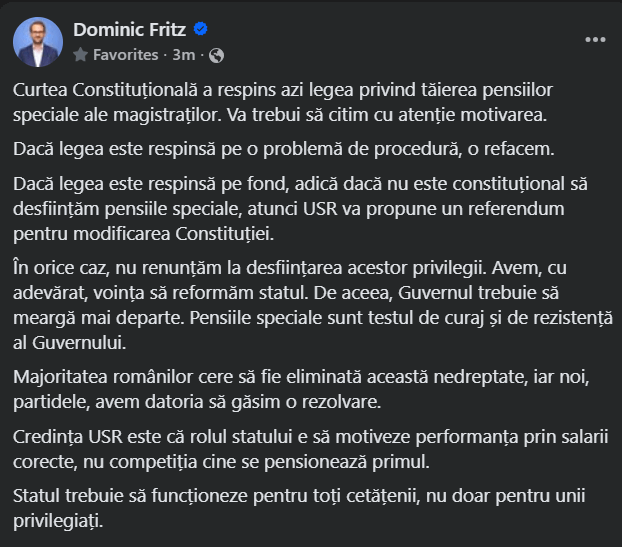Screen dimensions: 622x547
Task: Click the line starting 'desființăm pensiile speciale'
Action: click(x=289, y=209)
